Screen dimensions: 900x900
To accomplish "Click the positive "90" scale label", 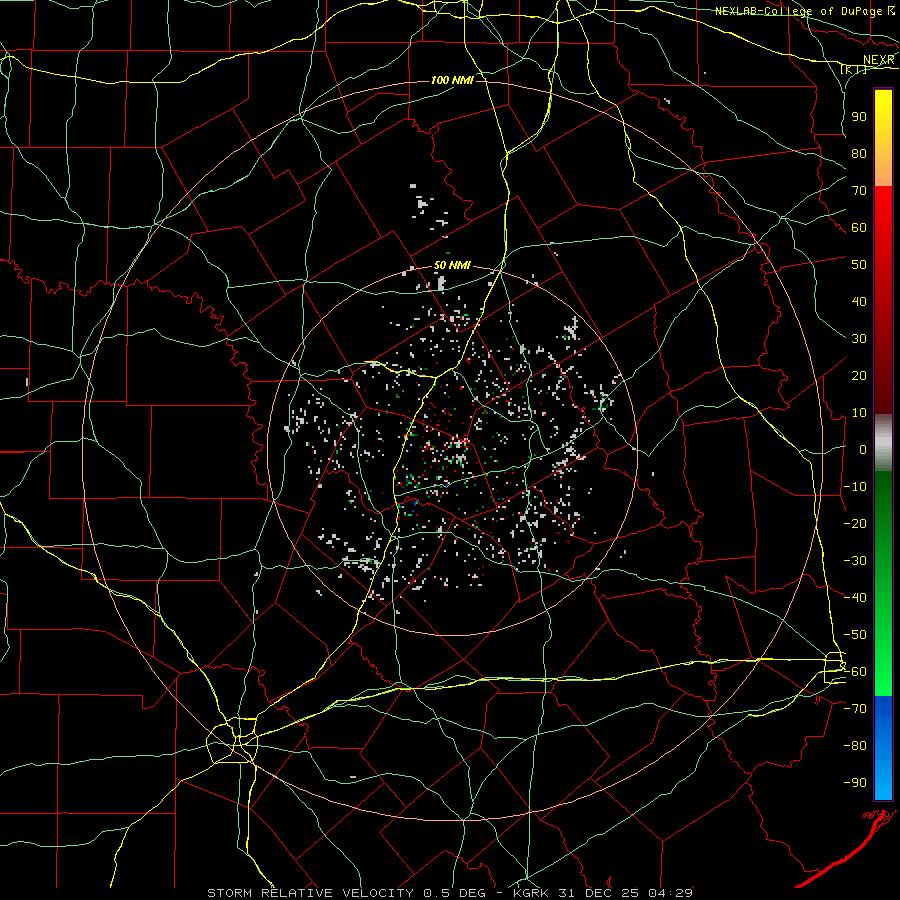I will [x=859, y=117].
